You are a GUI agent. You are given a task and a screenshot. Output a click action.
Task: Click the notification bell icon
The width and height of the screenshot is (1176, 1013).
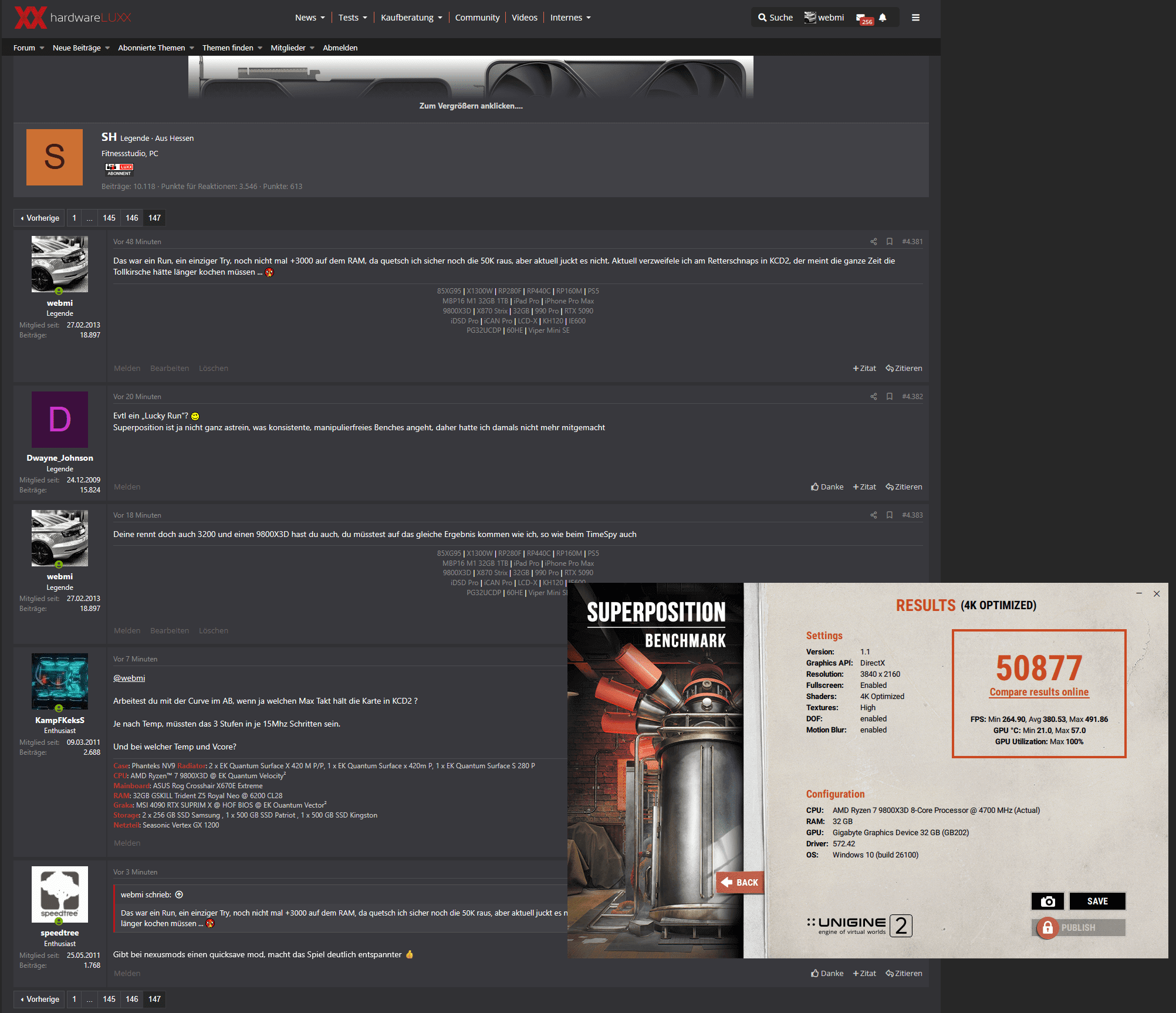[883, 18]
